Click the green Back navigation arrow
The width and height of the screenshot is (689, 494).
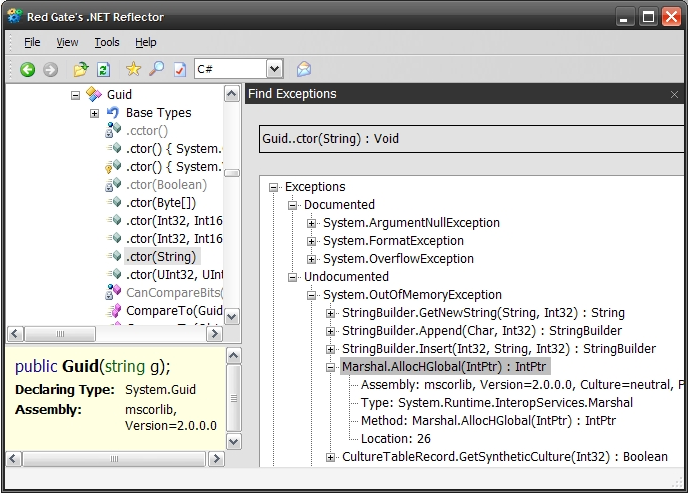28,69
